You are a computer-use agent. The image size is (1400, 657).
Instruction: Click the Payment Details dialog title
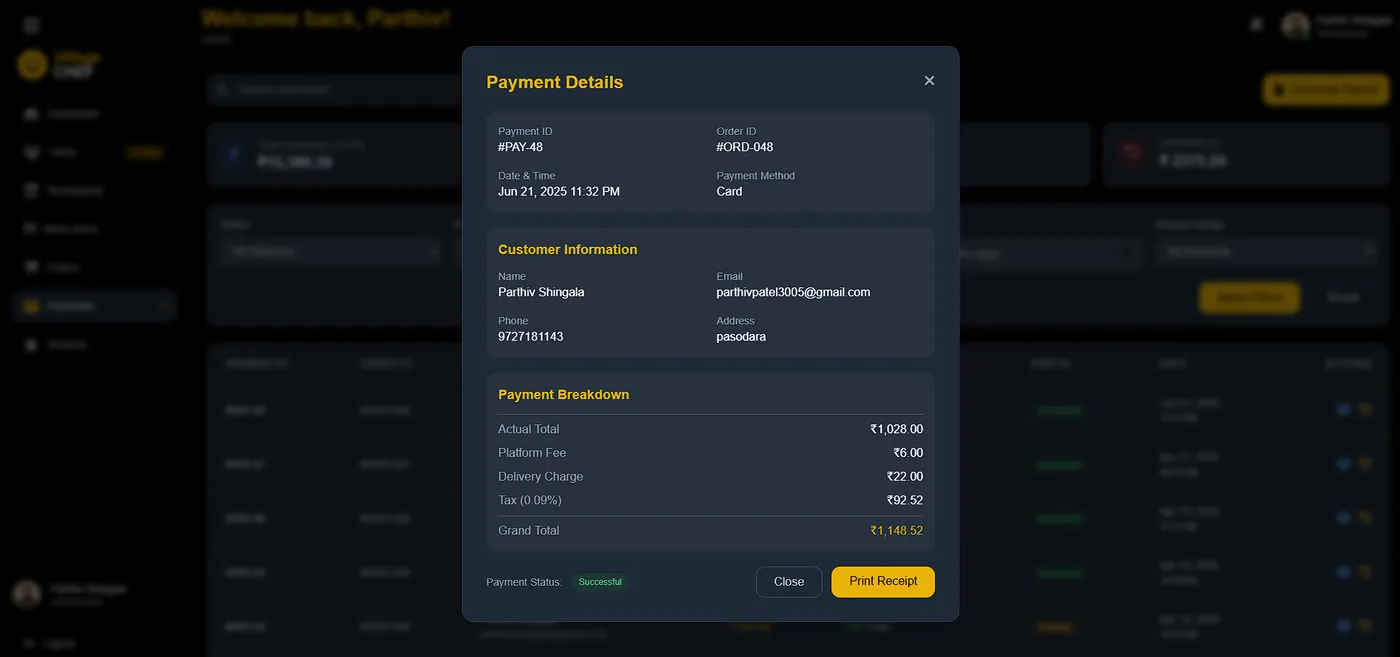pyautogui.click(x=555, y=82)
